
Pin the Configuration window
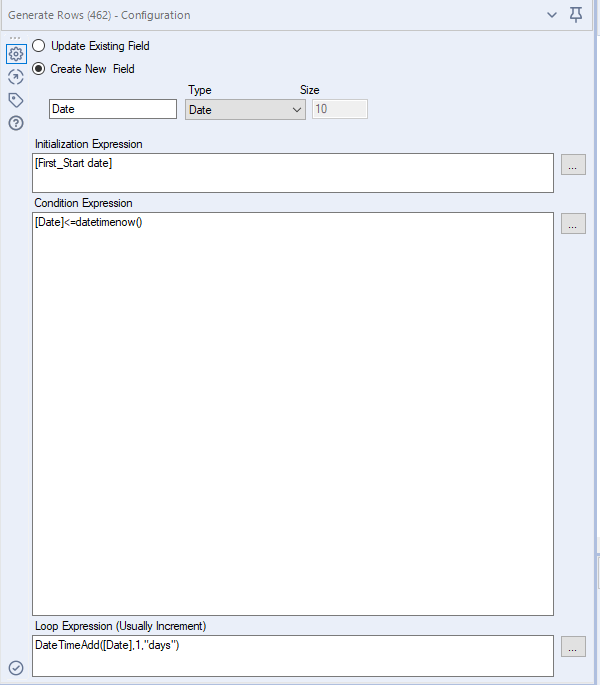pyautogui.click(x=576, y=15)
